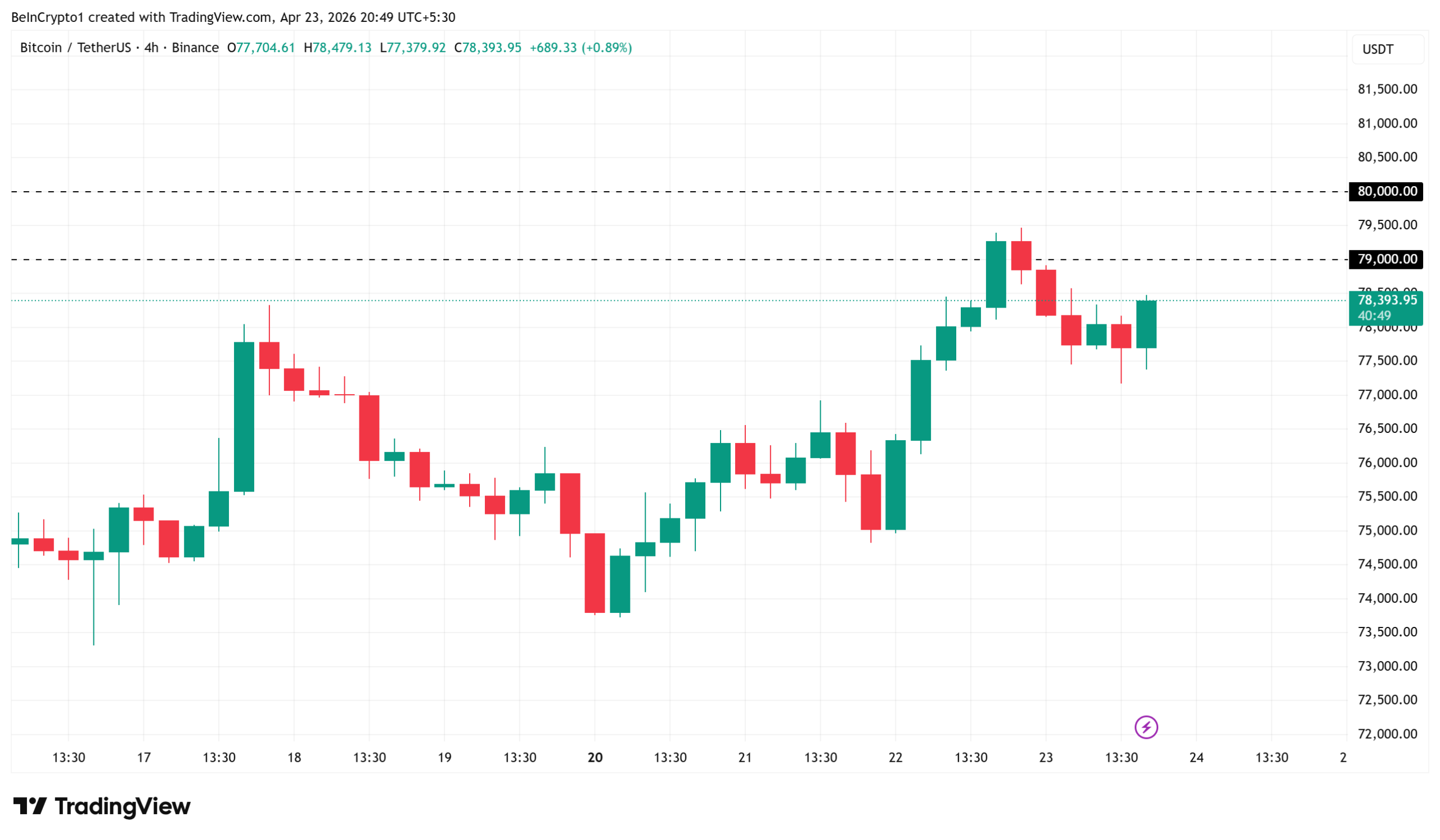Viewport: 1440px width, 840px height.
Task: Click the purple lightning bolt icon
Action: [x=1146, y=727]
